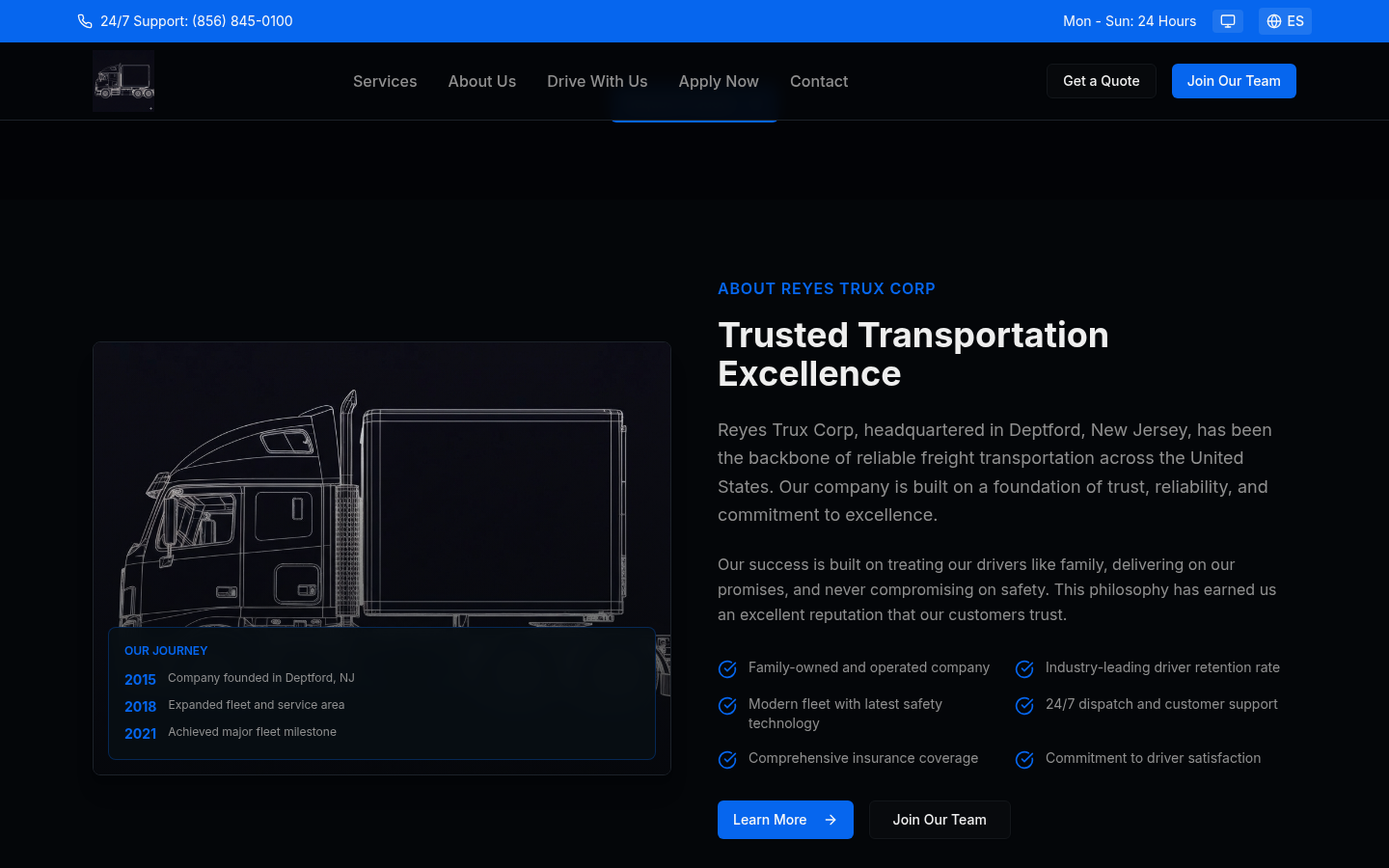Select Apply Now in the navigation
Image resolution: width=1389 pixels, height=868 pixels.
(718, 81)
